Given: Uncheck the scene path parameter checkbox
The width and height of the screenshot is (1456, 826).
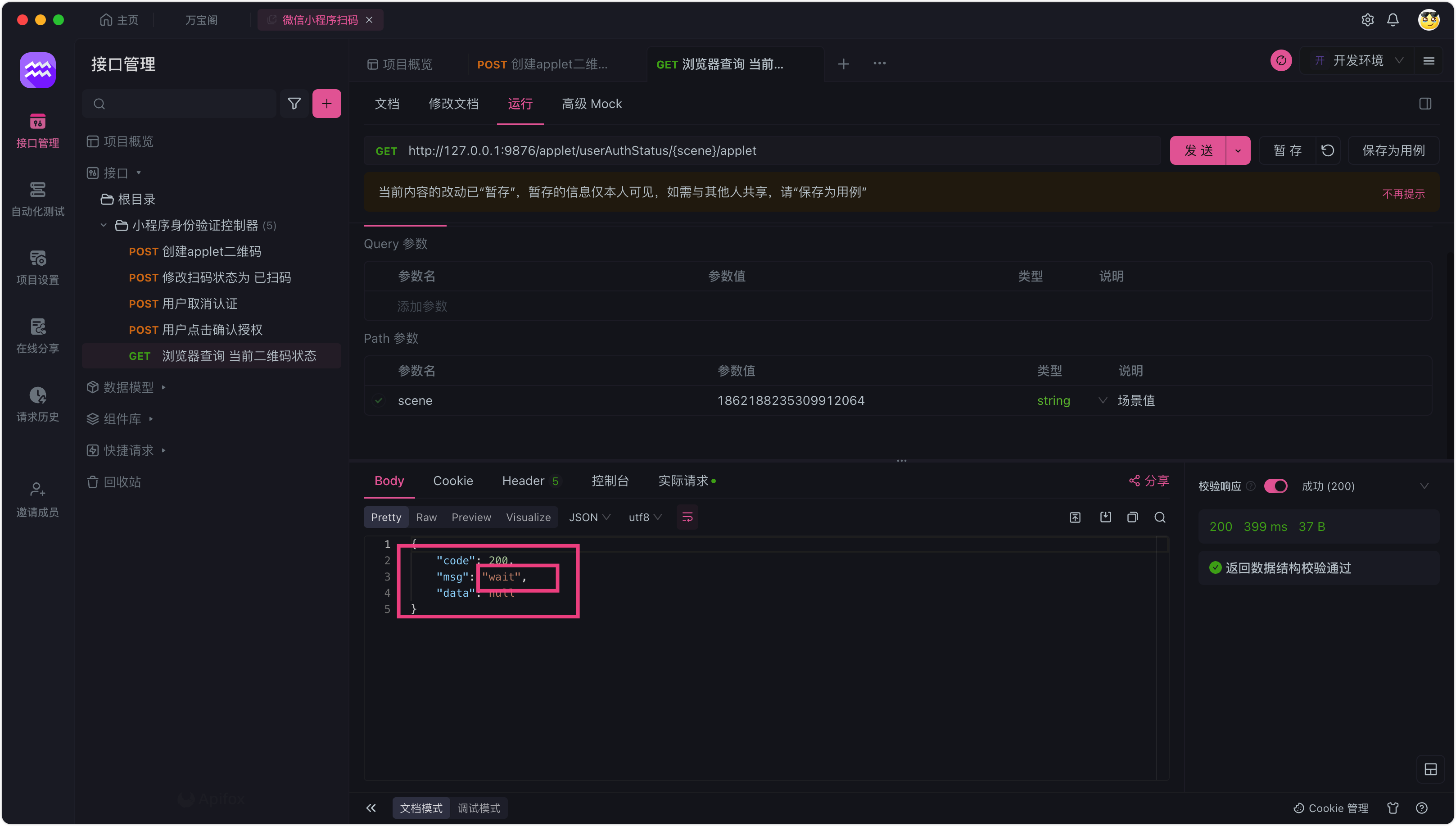Looking at the screenshot, I should [379, 400].
